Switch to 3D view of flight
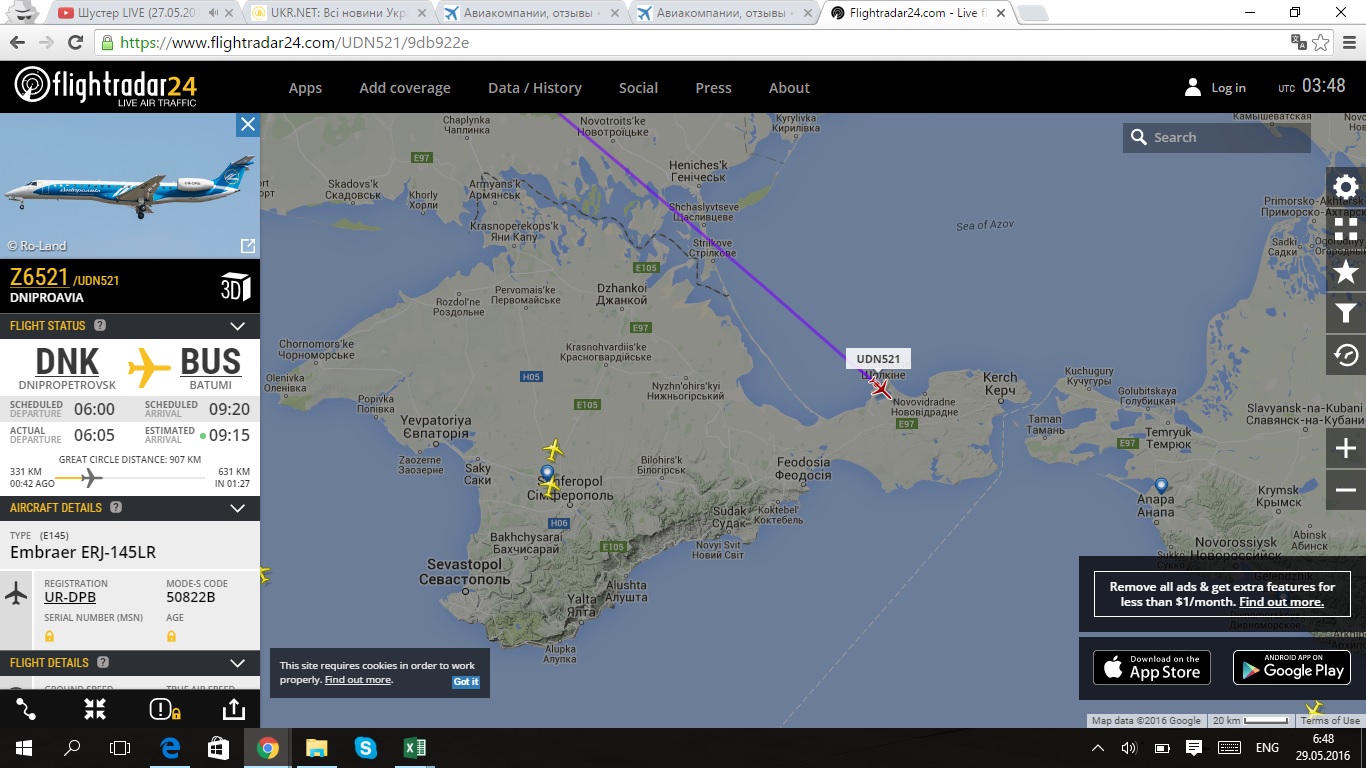 pyautogui.click(x=235, y=287)
